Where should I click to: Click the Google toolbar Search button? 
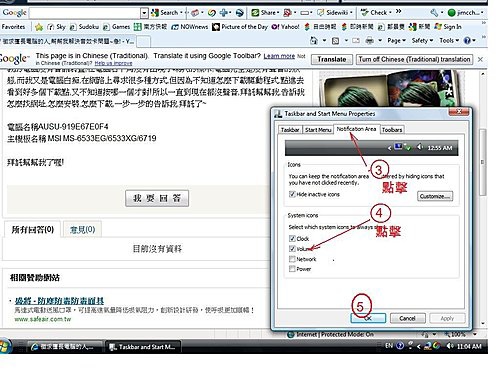click(167, 13)
